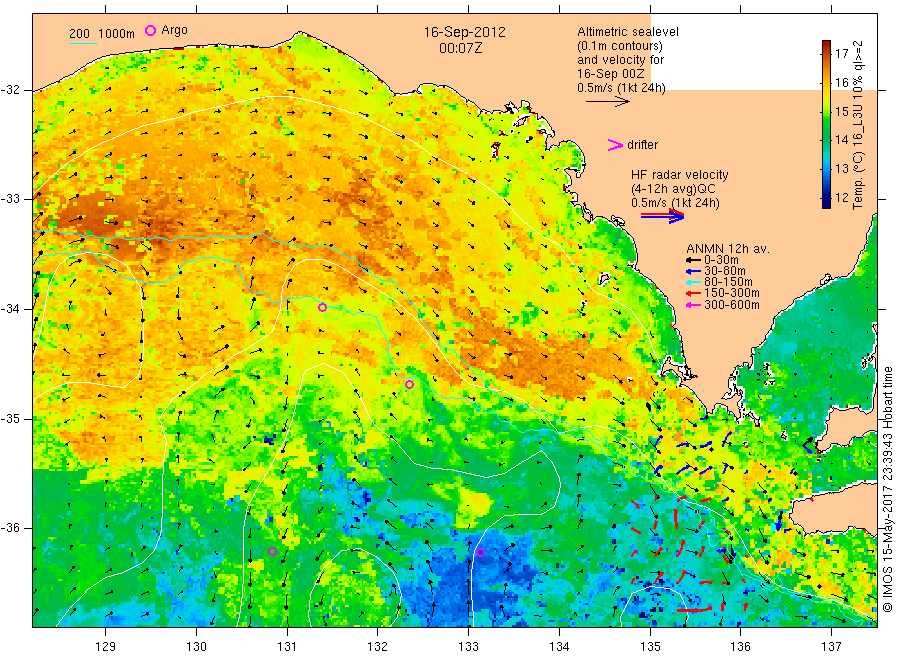The image size is (900, 660).
Task: Click the '0-30m' depth label
Action: coord(721,260)
